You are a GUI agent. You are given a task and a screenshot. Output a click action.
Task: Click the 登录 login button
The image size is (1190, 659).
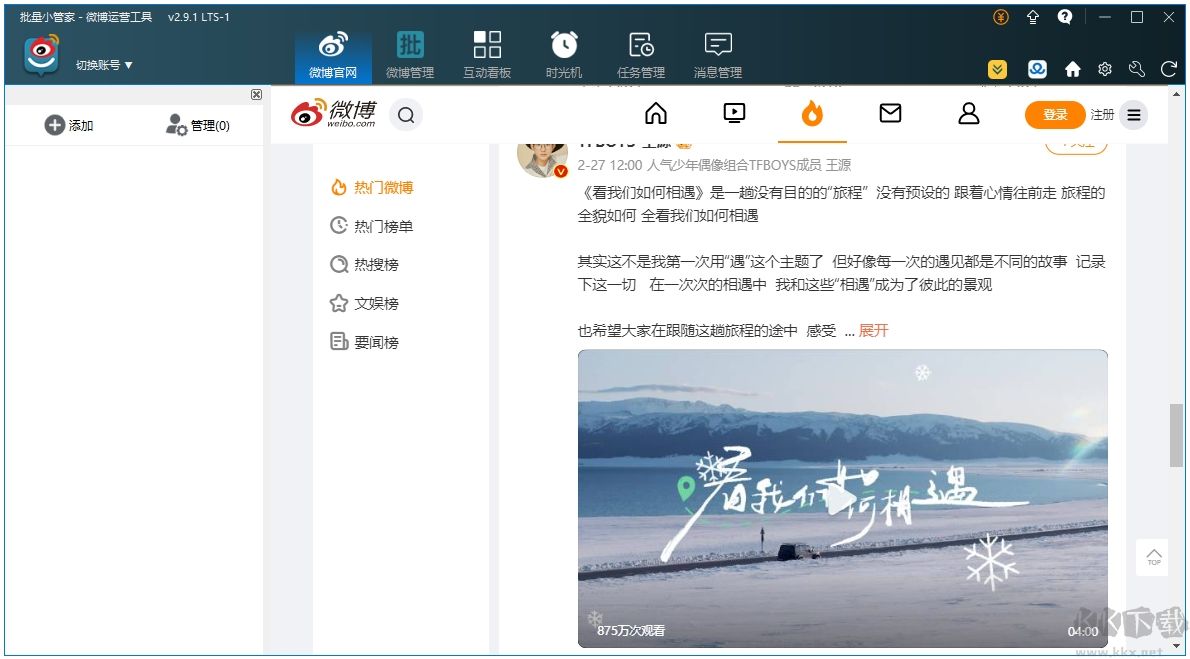[x=1053, y=114]
